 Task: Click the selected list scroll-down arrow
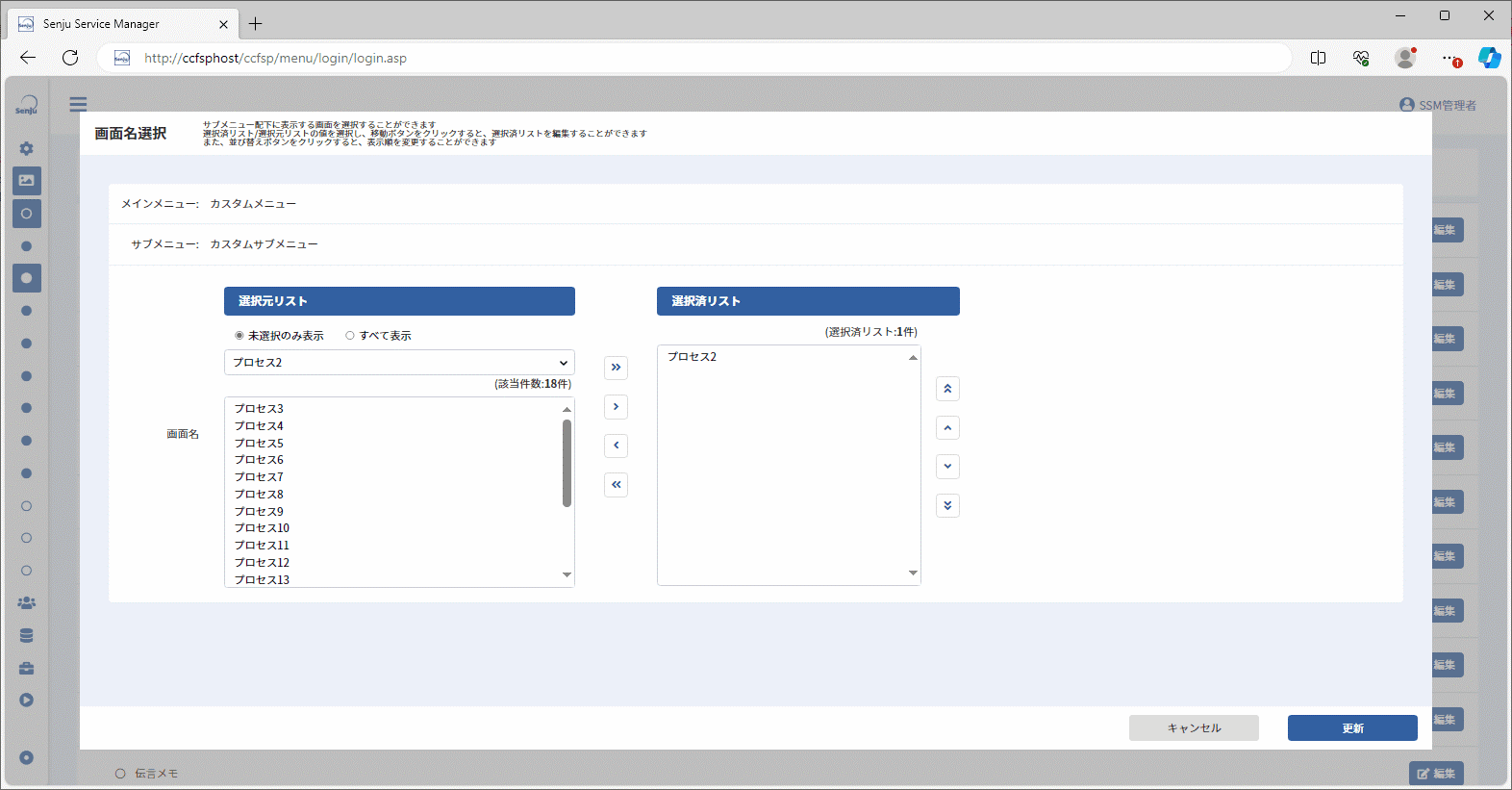click(x=913, y=573)
